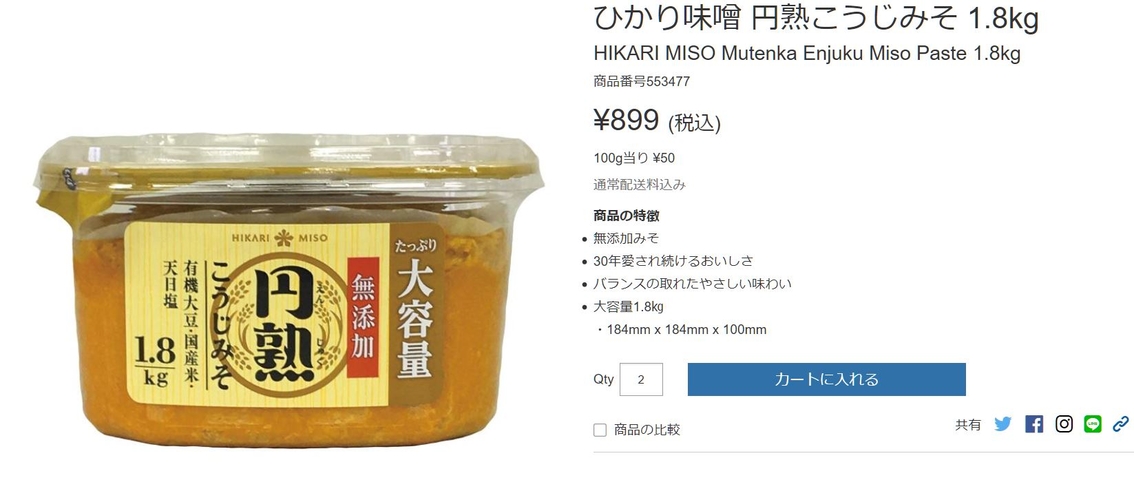The width and height of the screenshot is (1134, 480).
Task: Share the product via LINE
Action: [1093, 424]
